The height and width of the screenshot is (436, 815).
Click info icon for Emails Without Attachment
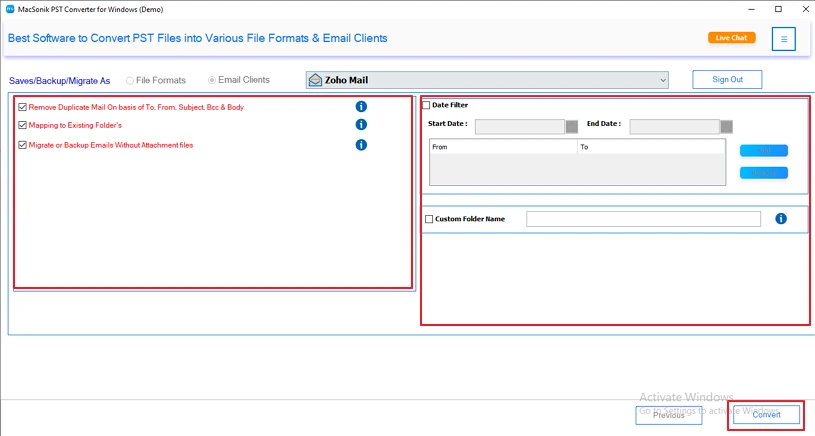361,145
